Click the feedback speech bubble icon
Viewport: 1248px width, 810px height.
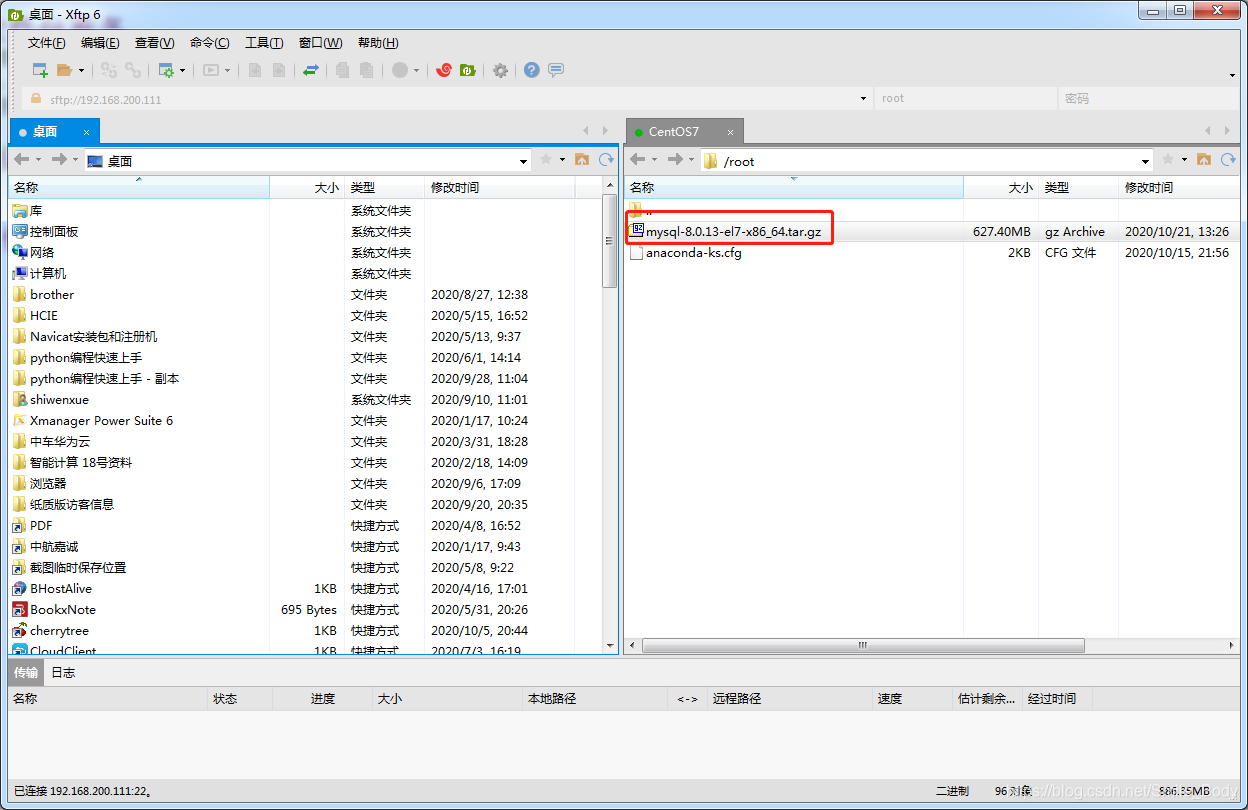[556, 70]
